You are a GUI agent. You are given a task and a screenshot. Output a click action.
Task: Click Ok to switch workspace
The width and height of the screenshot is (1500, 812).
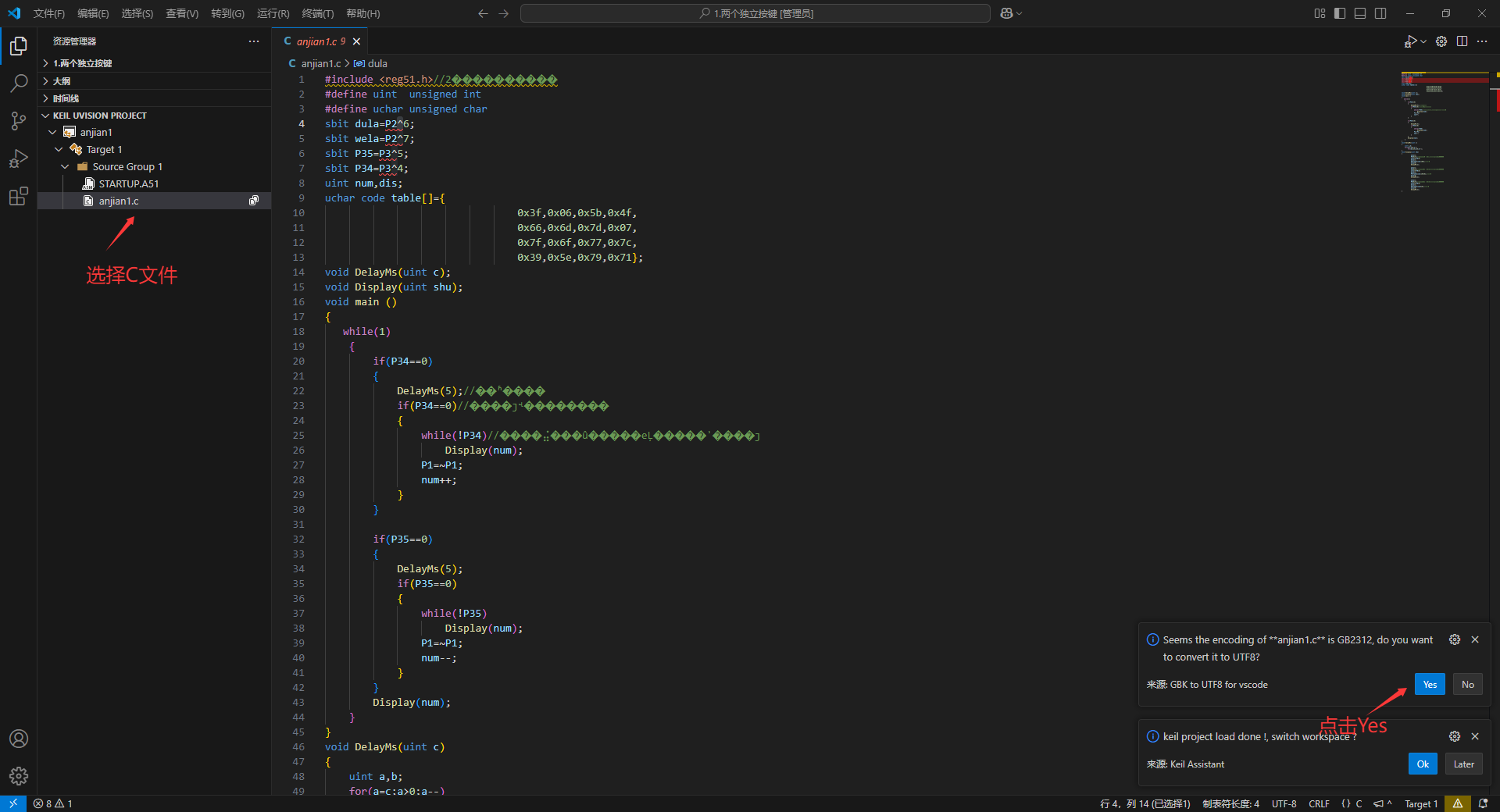pos(1423,764)
